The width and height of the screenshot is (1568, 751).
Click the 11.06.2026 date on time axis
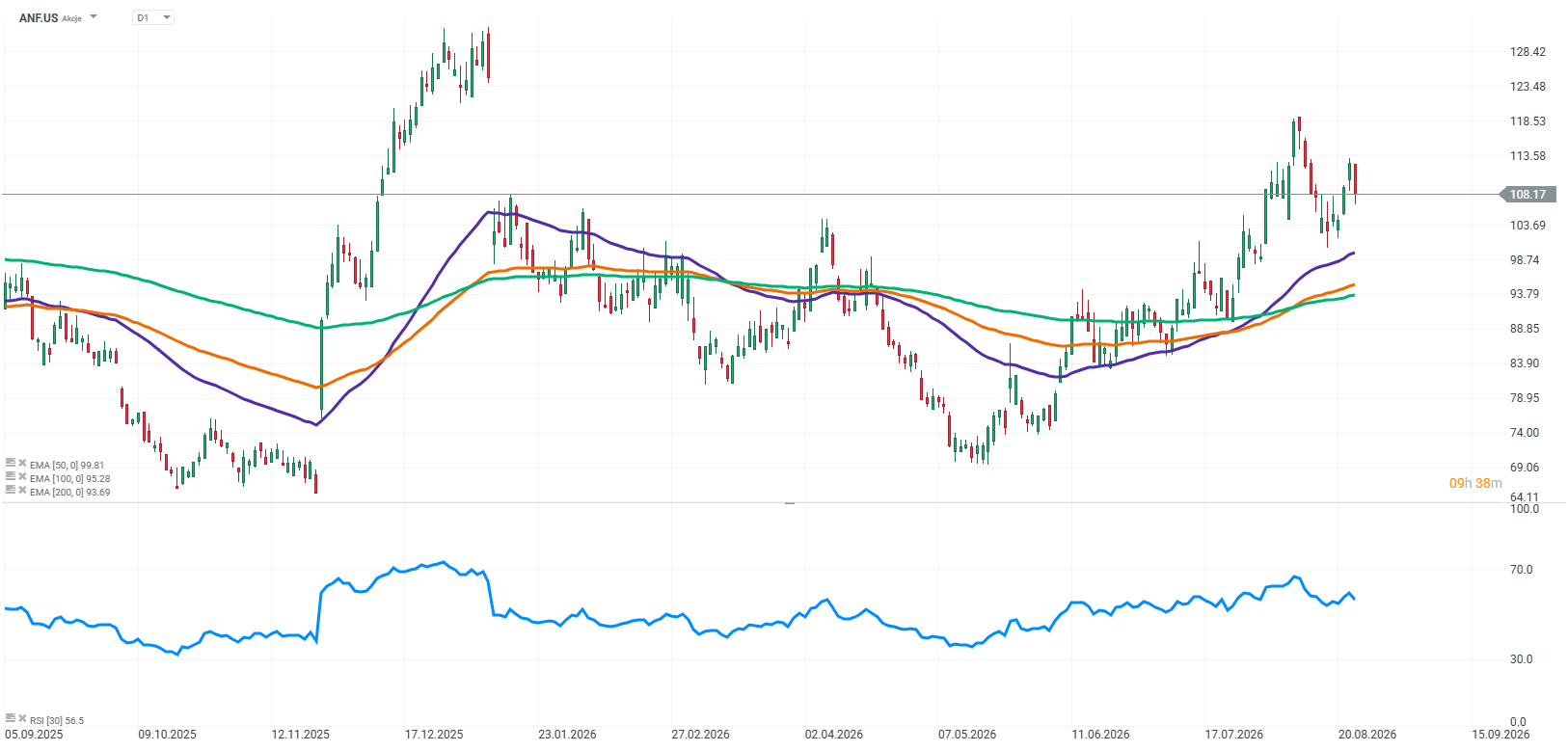[x=1101, y=735]
